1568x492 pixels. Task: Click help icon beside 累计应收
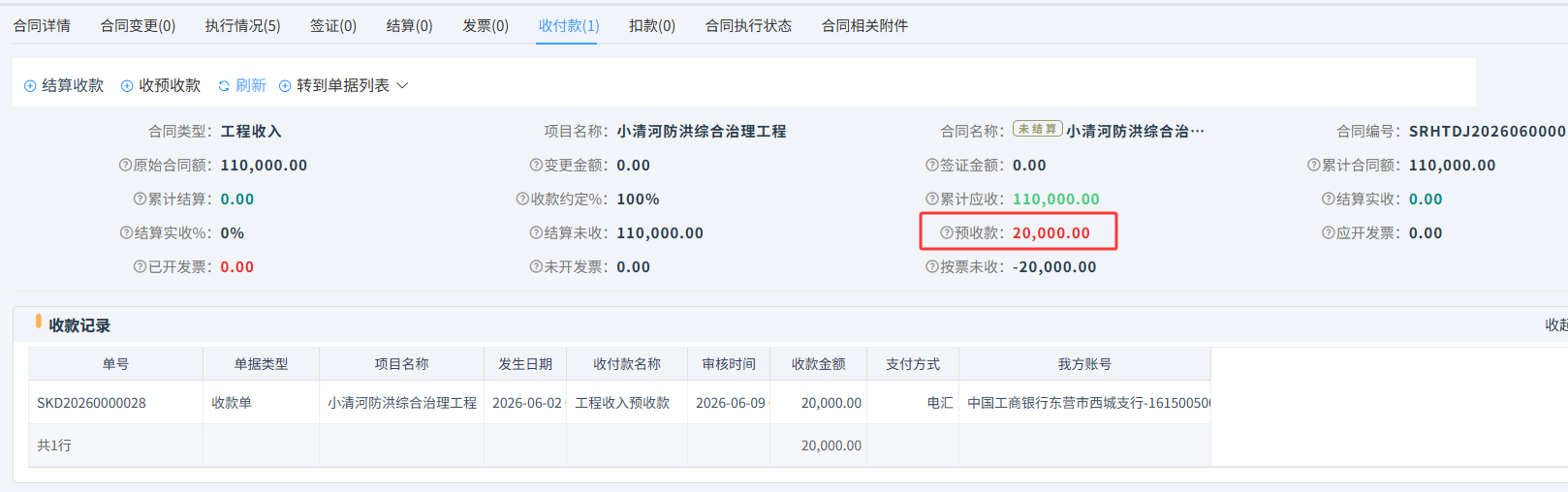pyautogui.click(x=932, y=200)
